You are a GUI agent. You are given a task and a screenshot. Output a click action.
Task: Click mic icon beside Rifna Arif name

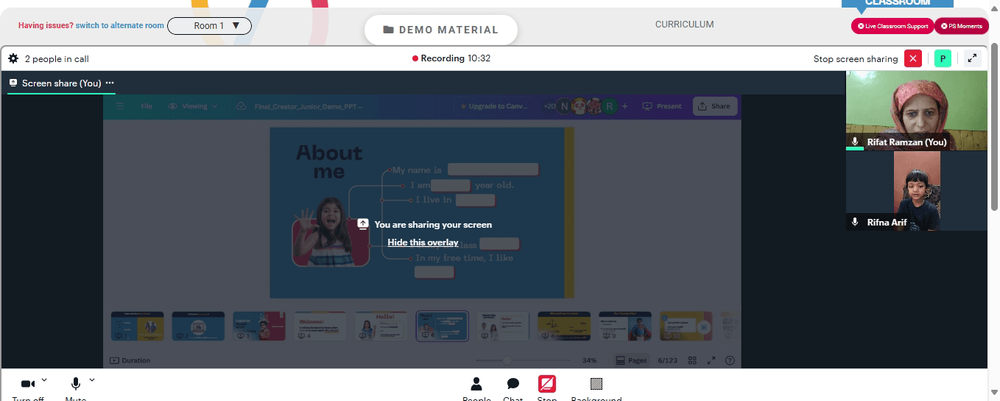[x=855, y=222]
